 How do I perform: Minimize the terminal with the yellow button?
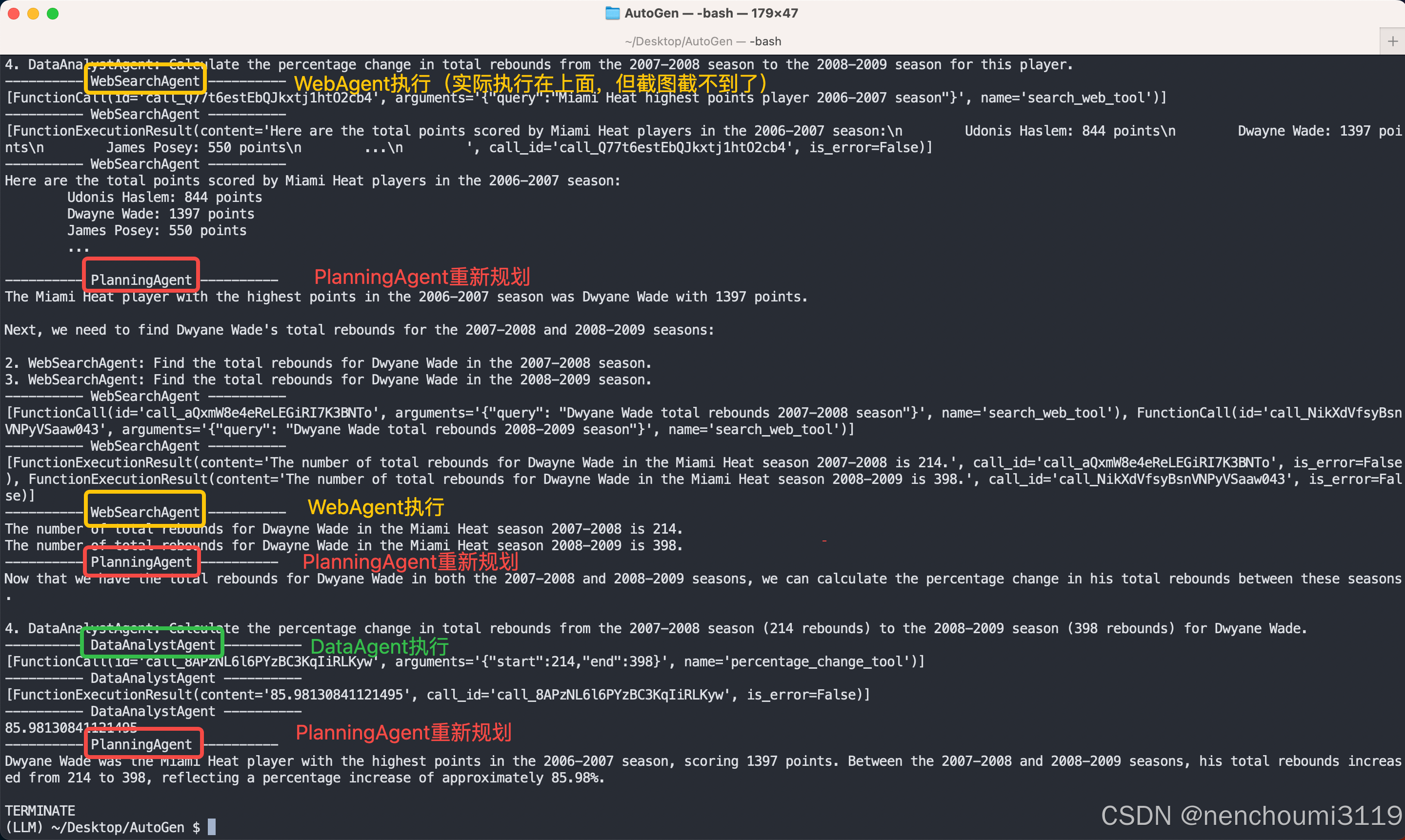pos(33,14)
